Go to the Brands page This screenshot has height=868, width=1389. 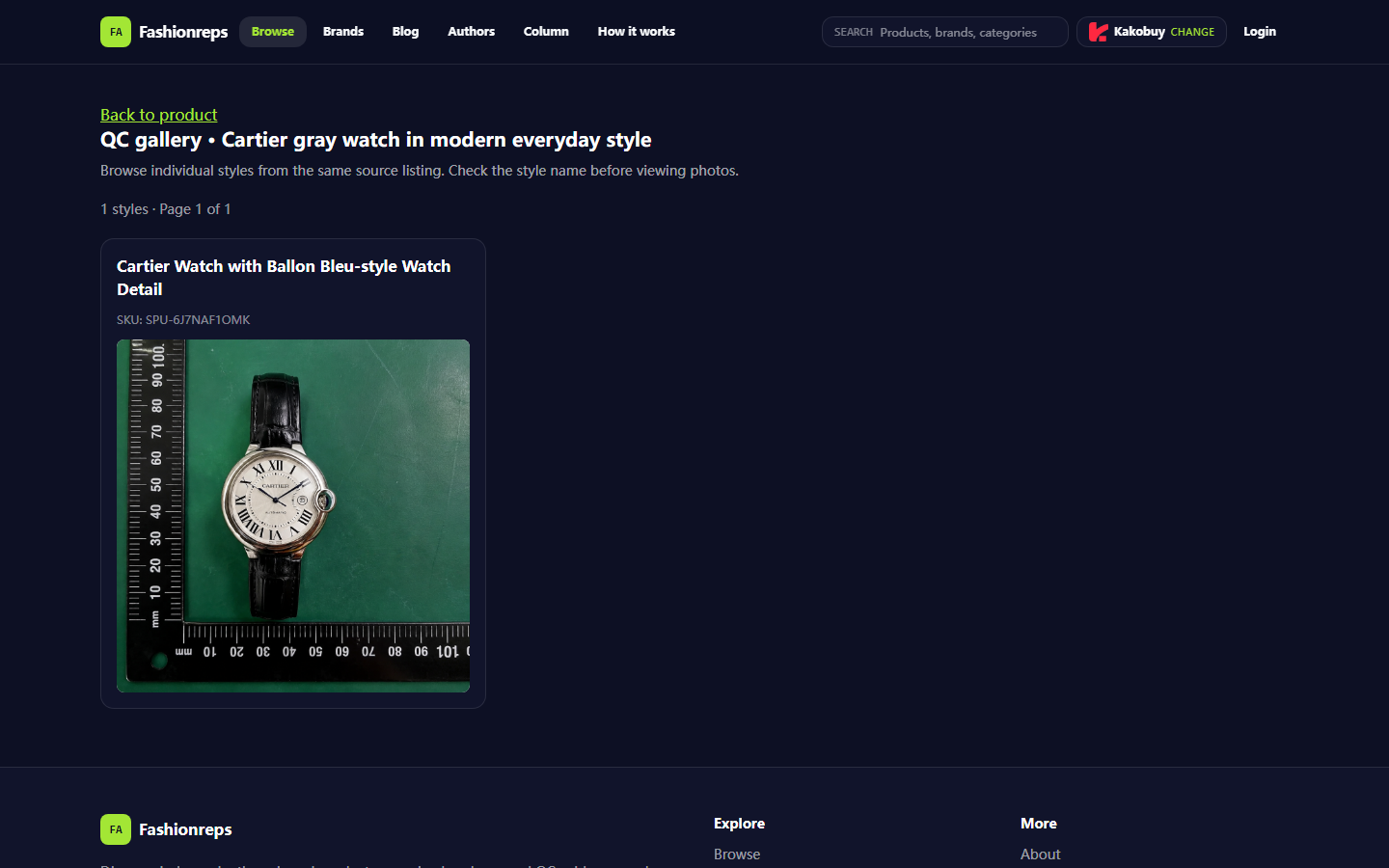tap(343, 32)
